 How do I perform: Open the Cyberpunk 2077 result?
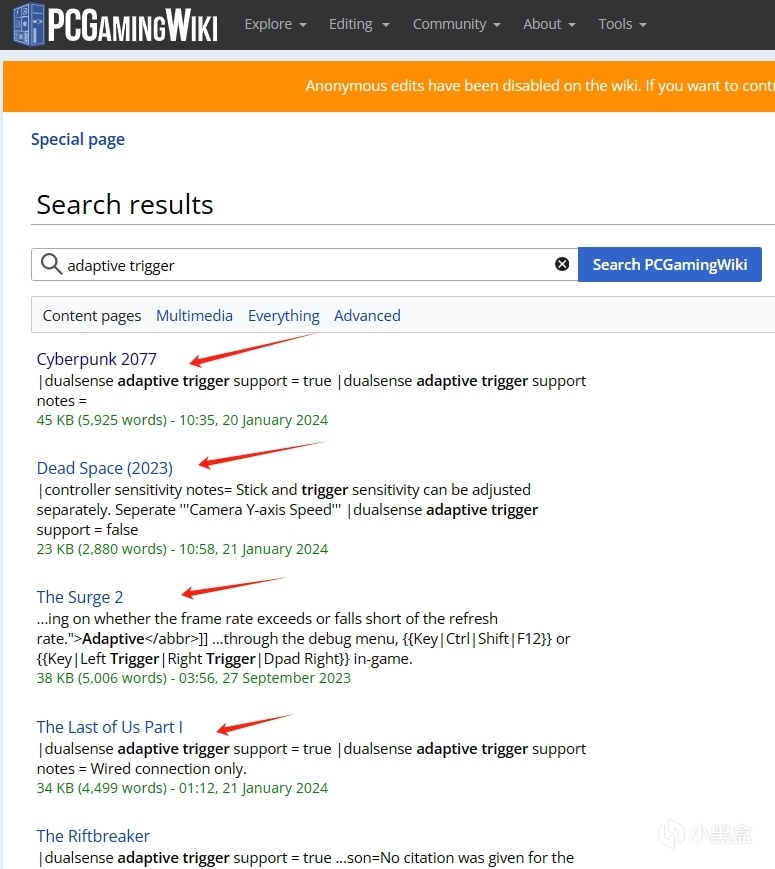[97, 359]
